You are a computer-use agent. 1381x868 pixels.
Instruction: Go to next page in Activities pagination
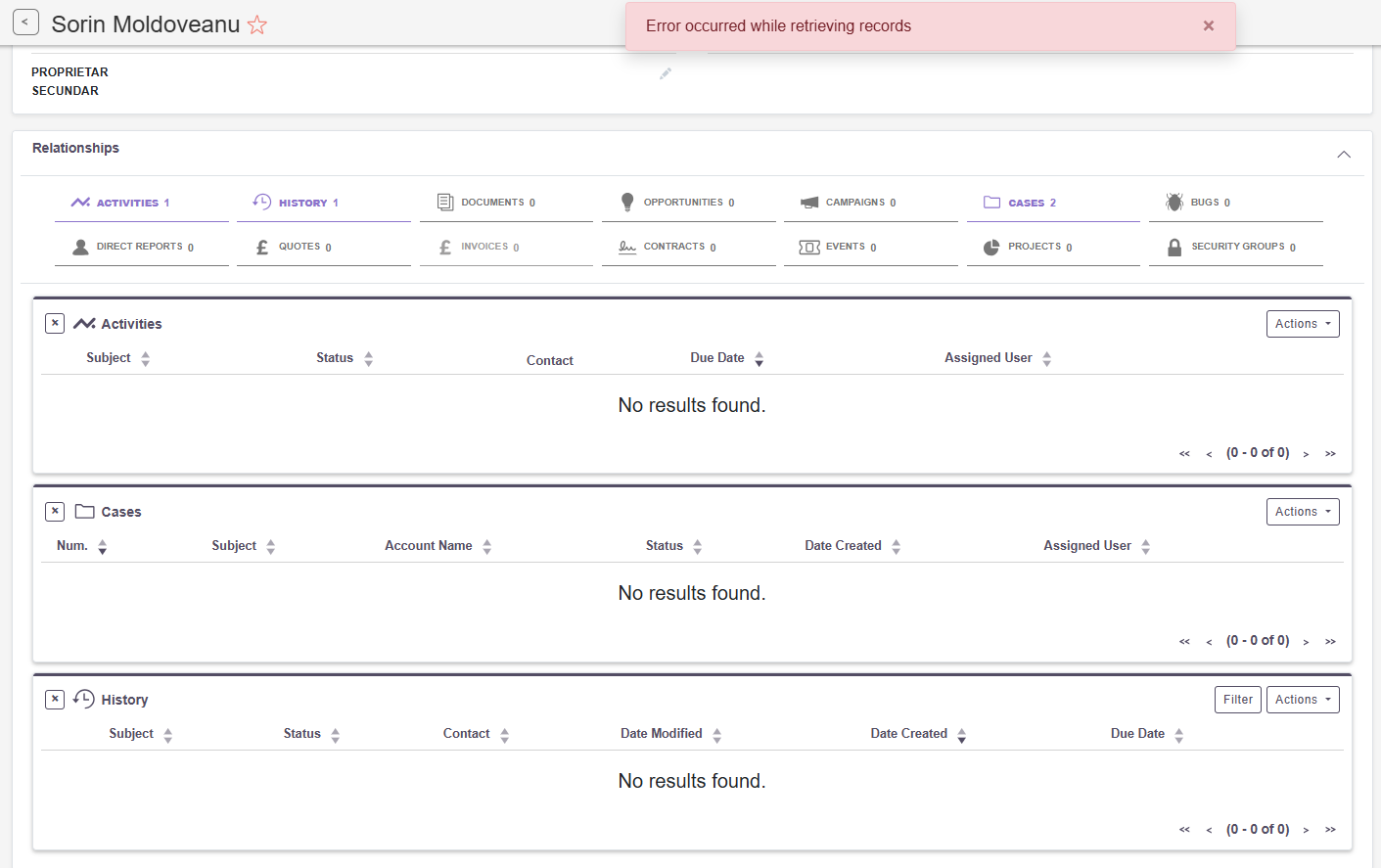point(1306,454)
